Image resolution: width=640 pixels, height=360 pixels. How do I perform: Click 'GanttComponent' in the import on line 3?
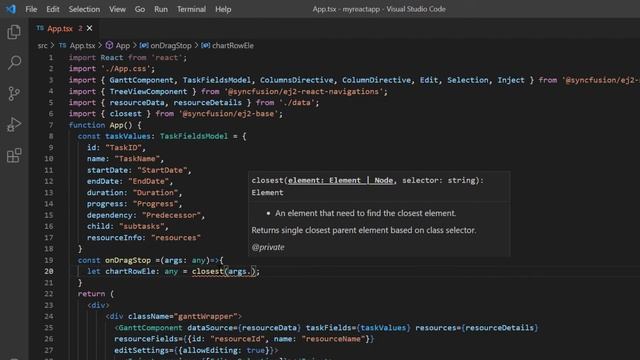141,80
